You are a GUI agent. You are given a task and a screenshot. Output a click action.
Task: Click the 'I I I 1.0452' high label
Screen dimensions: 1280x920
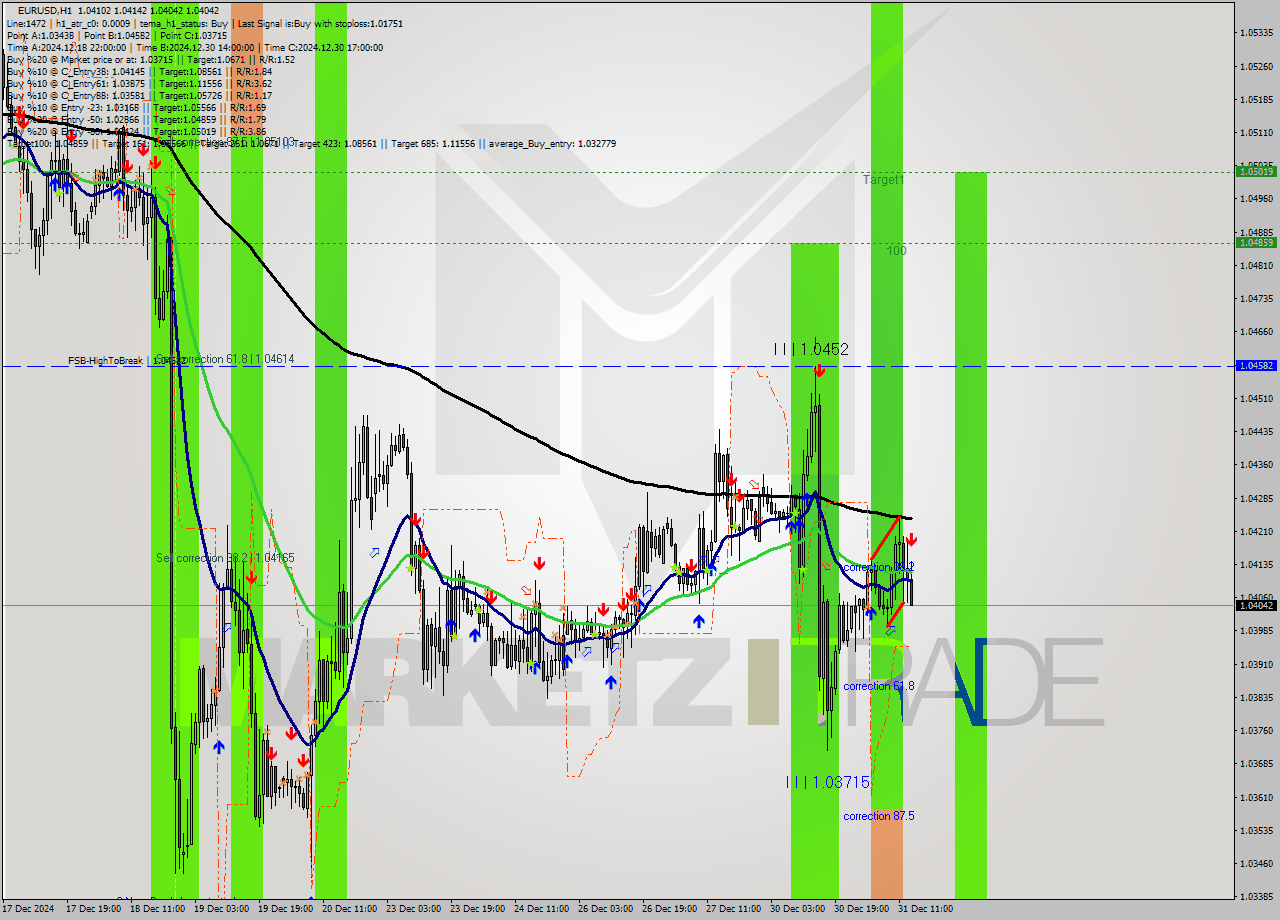click(811, 349)
